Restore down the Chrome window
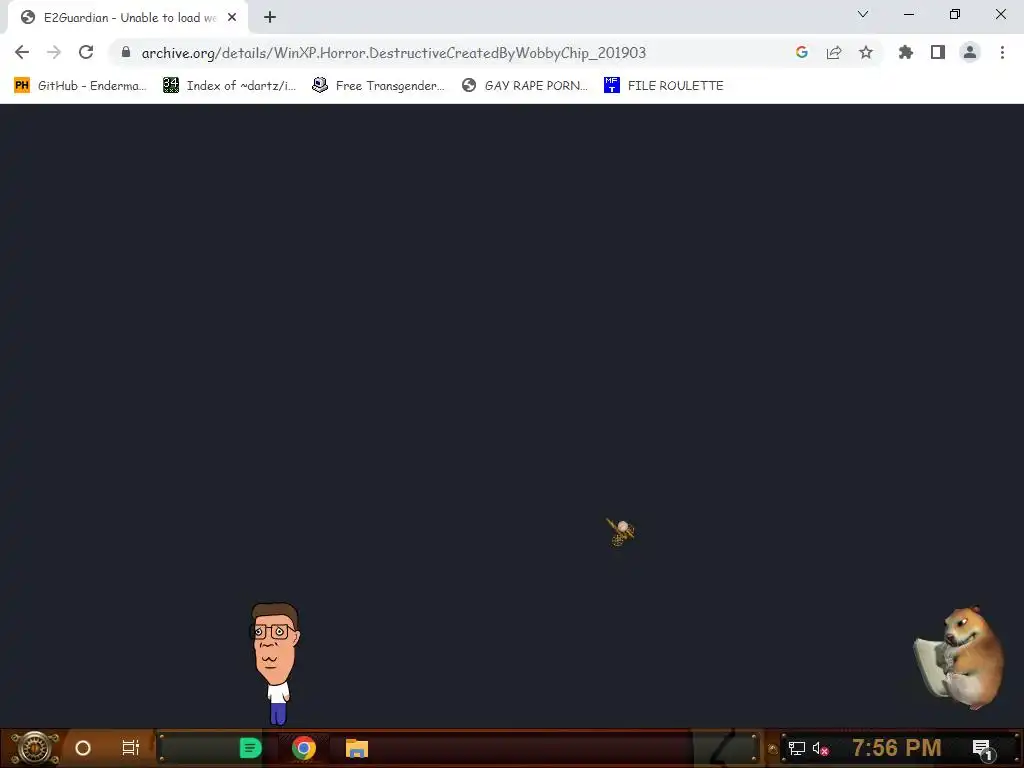Image resolution: width=1024 pixels, height=768 pixels. 955,14
